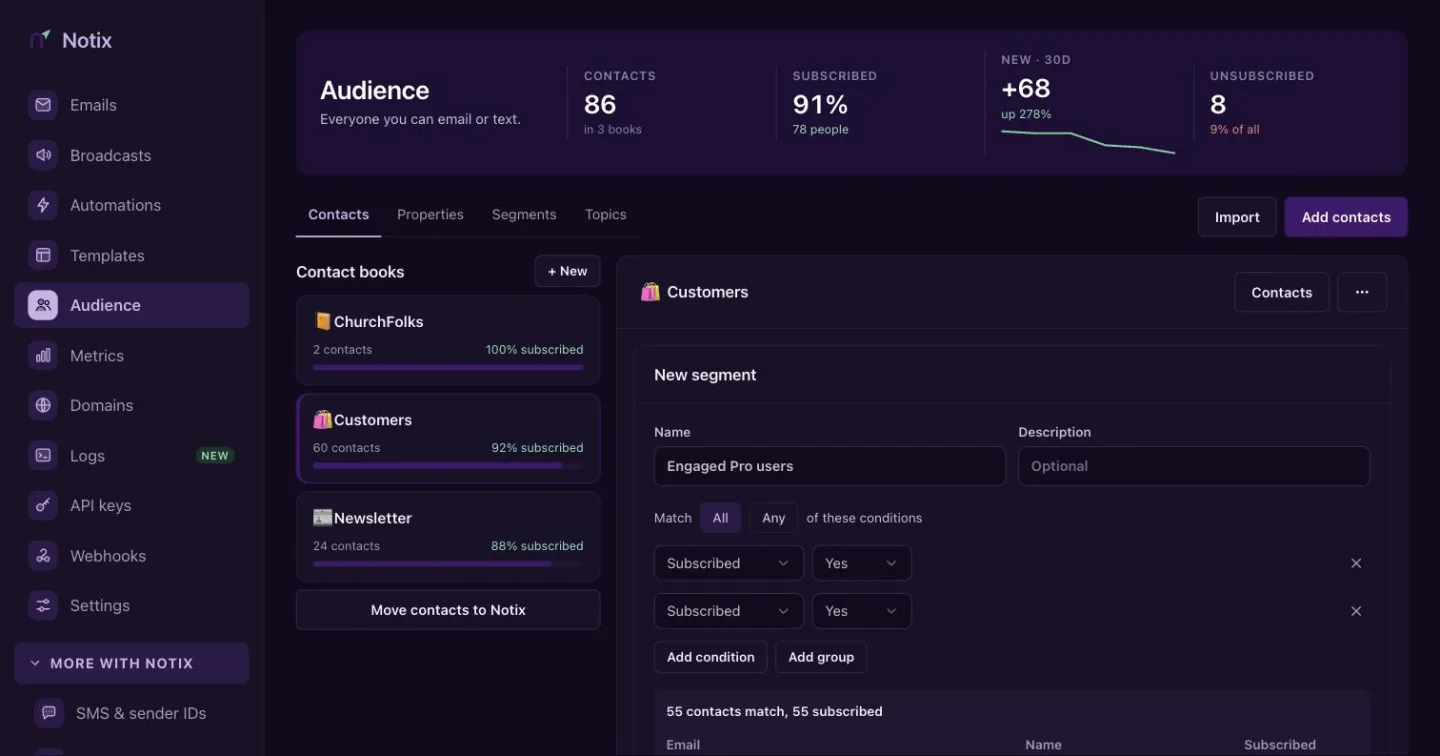Viewport: 1440px width, 756px height.
Task: Open the first condition's Subscribed field dropdown
Action: [729, 563]
